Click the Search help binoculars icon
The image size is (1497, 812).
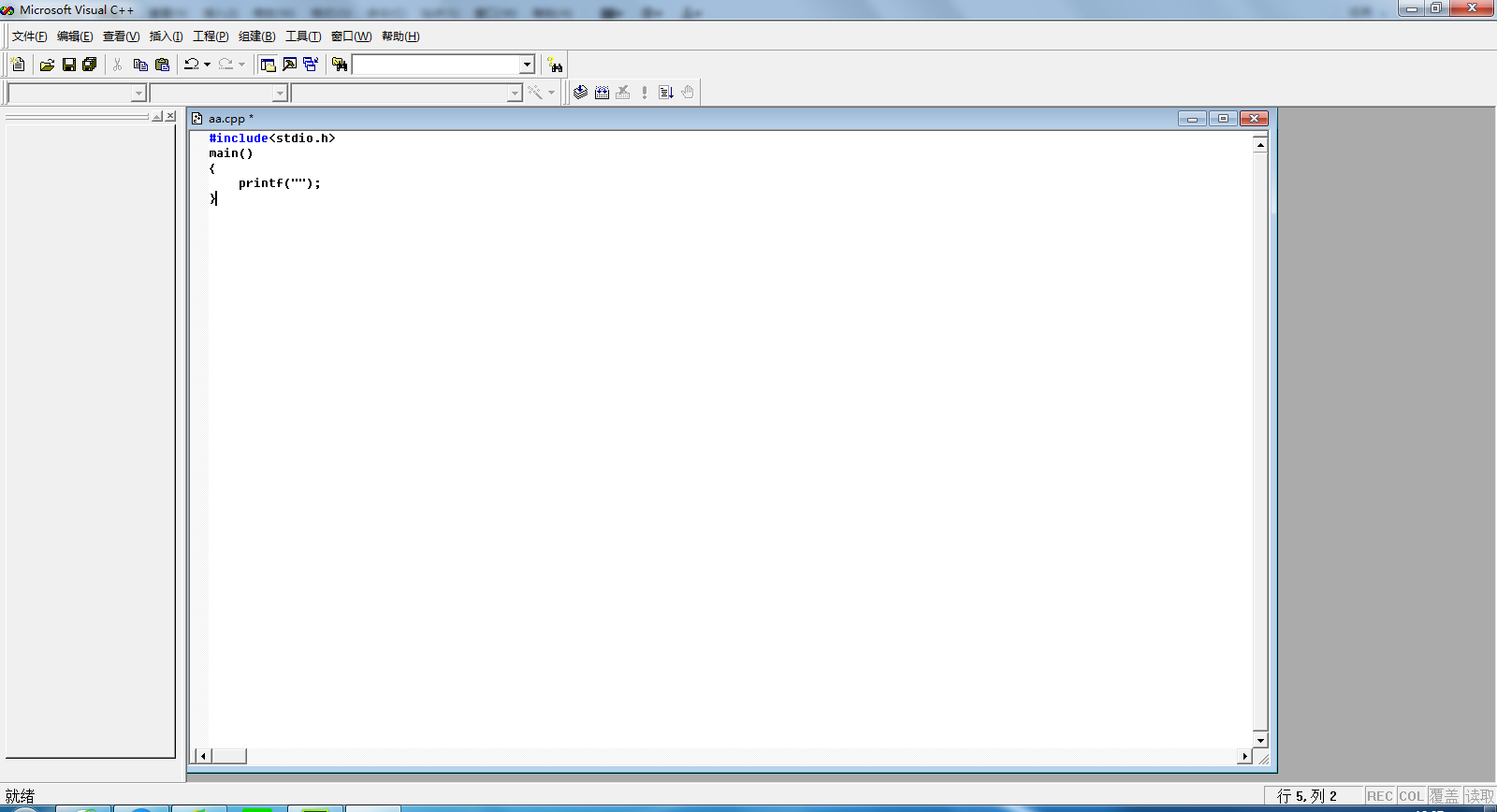click(556, 65)
